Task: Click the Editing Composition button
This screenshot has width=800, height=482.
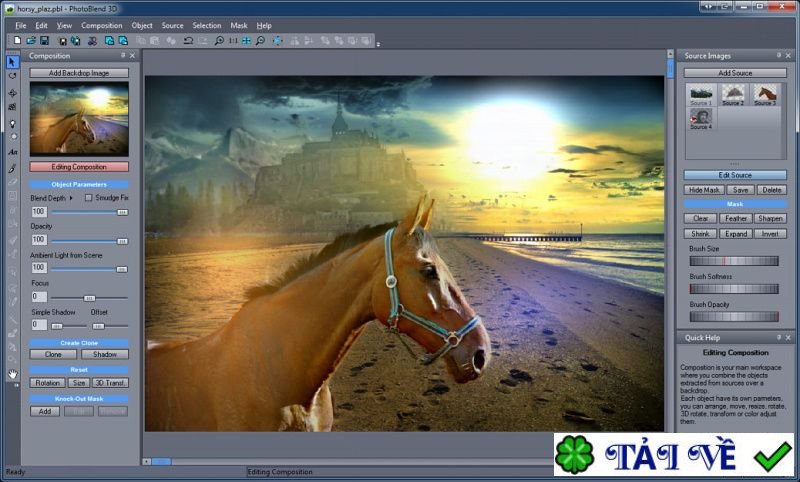Action: [x=79, y=167]
